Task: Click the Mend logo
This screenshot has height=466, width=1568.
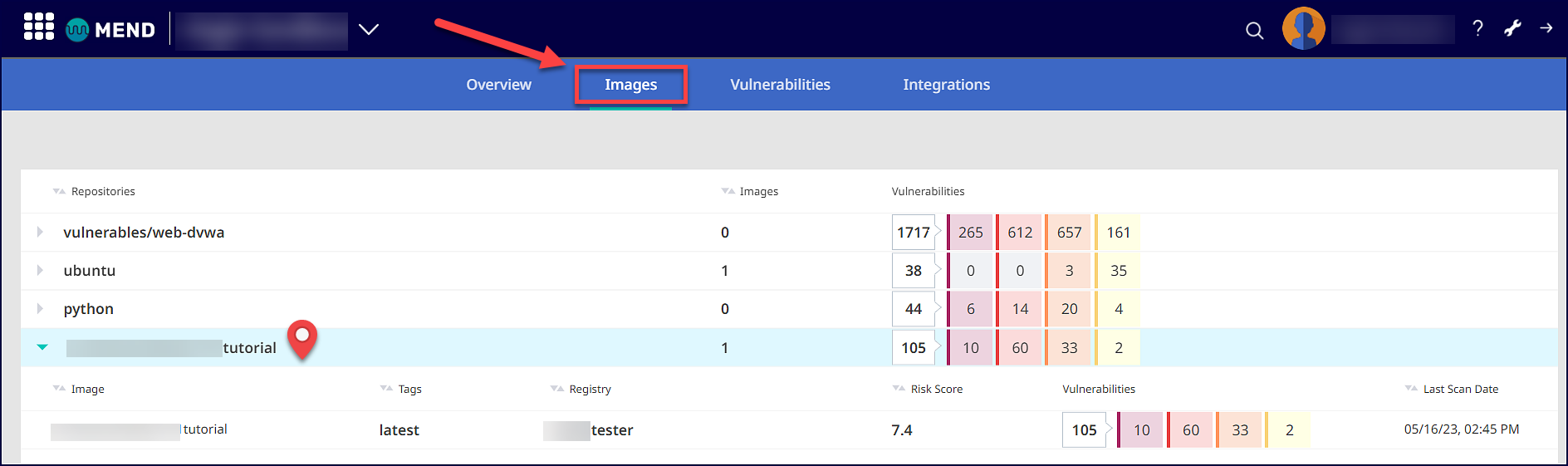Action: click(x=110, y=30)
